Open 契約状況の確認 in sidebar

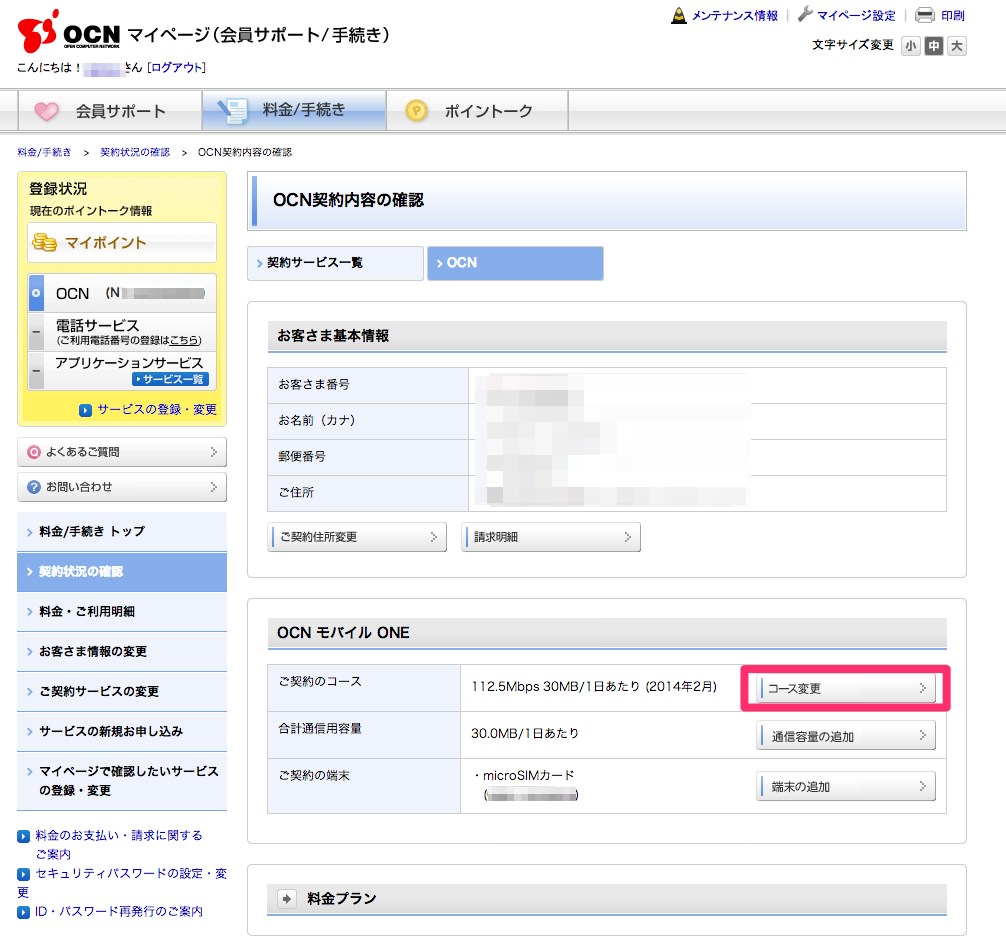122,572
